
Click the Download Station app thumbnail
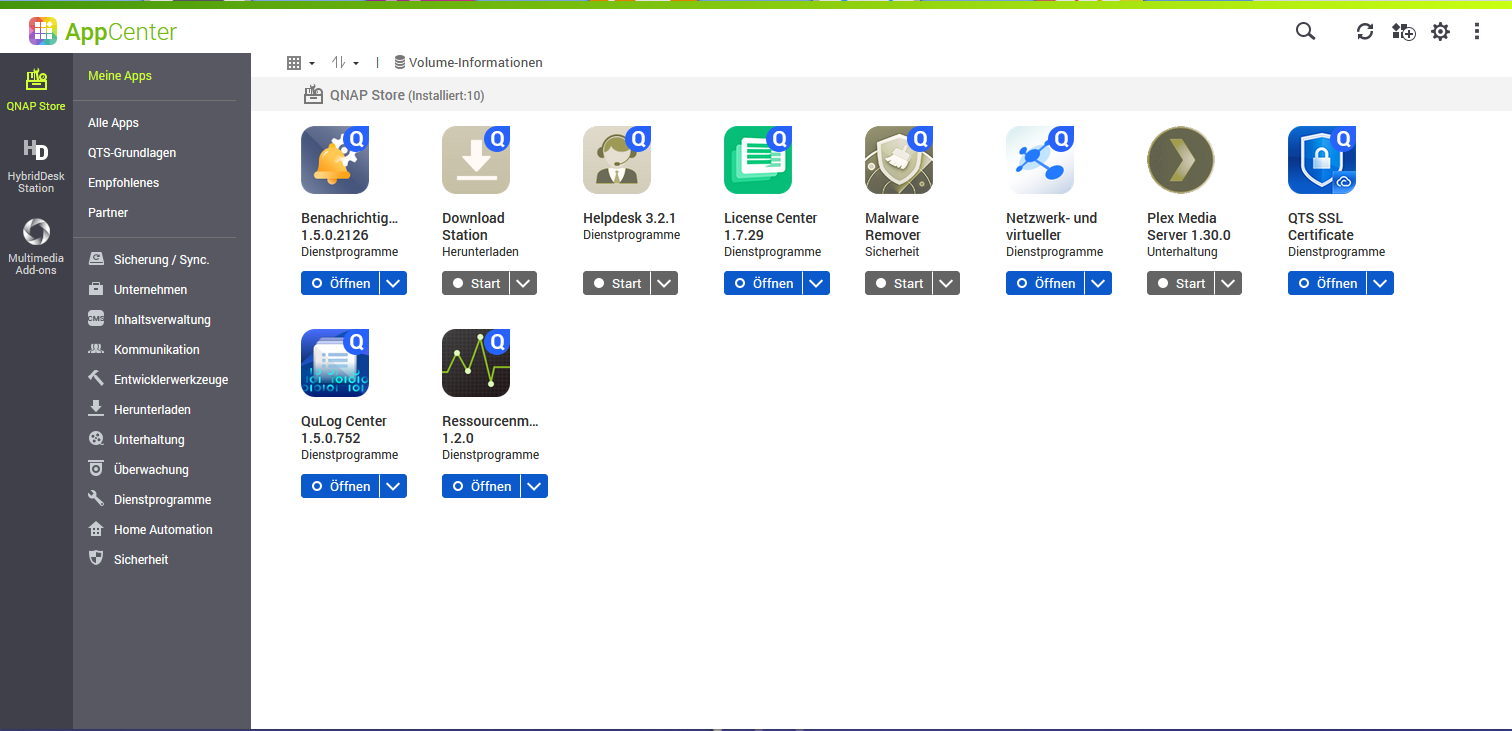point(476,160)
